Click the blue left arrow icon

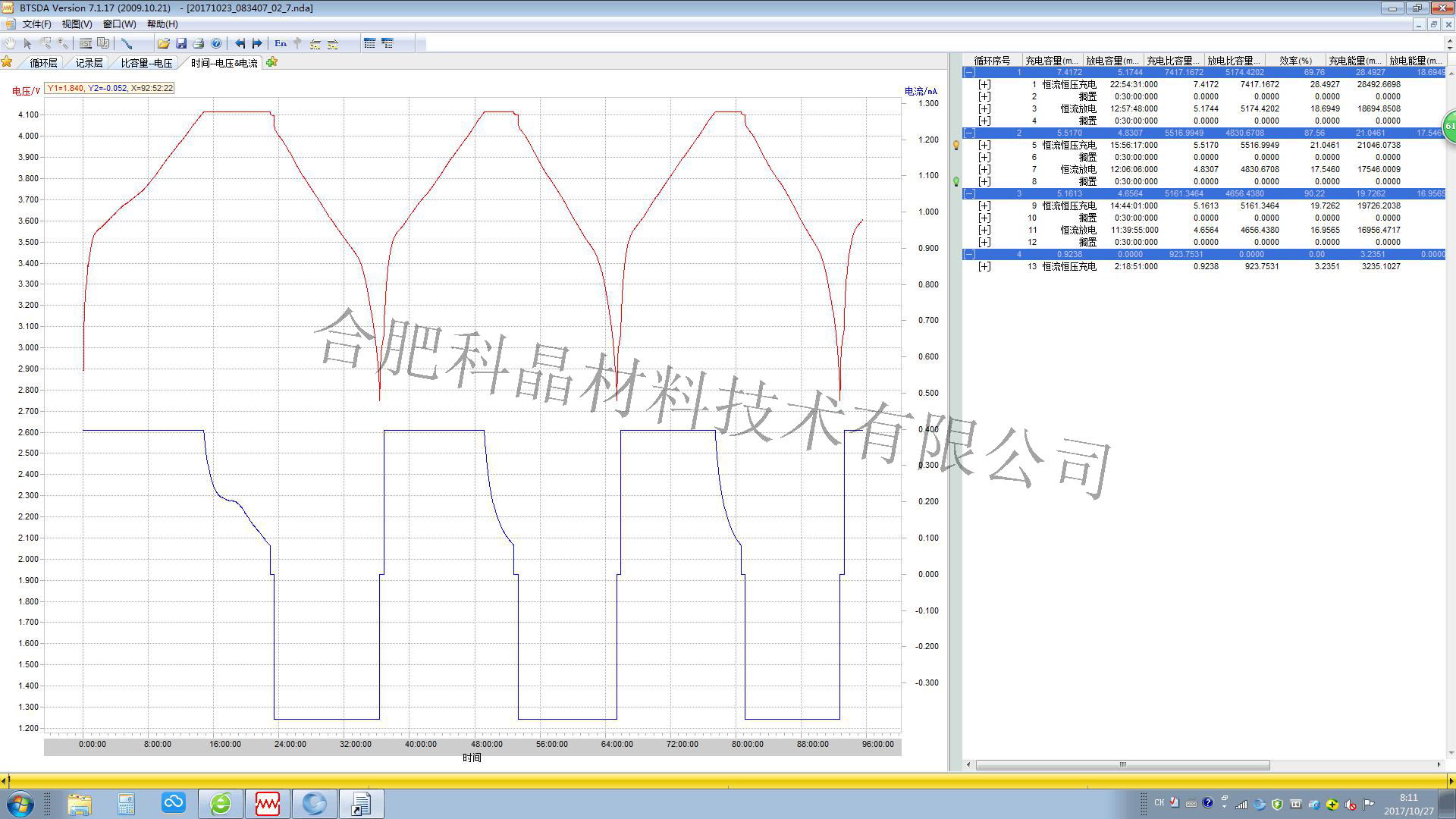click(x=240, y=43)
